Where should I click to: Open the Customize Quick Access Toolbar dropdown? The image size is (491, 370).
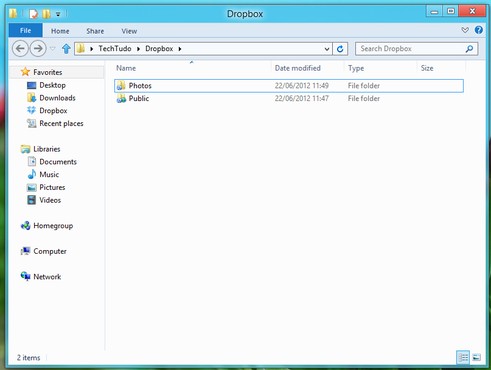pos(58,14)
